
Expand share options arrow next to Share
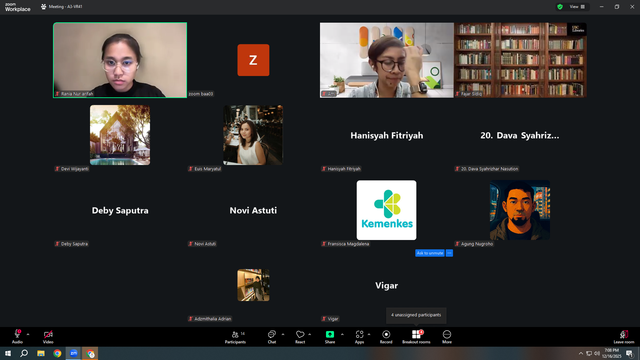342,334
